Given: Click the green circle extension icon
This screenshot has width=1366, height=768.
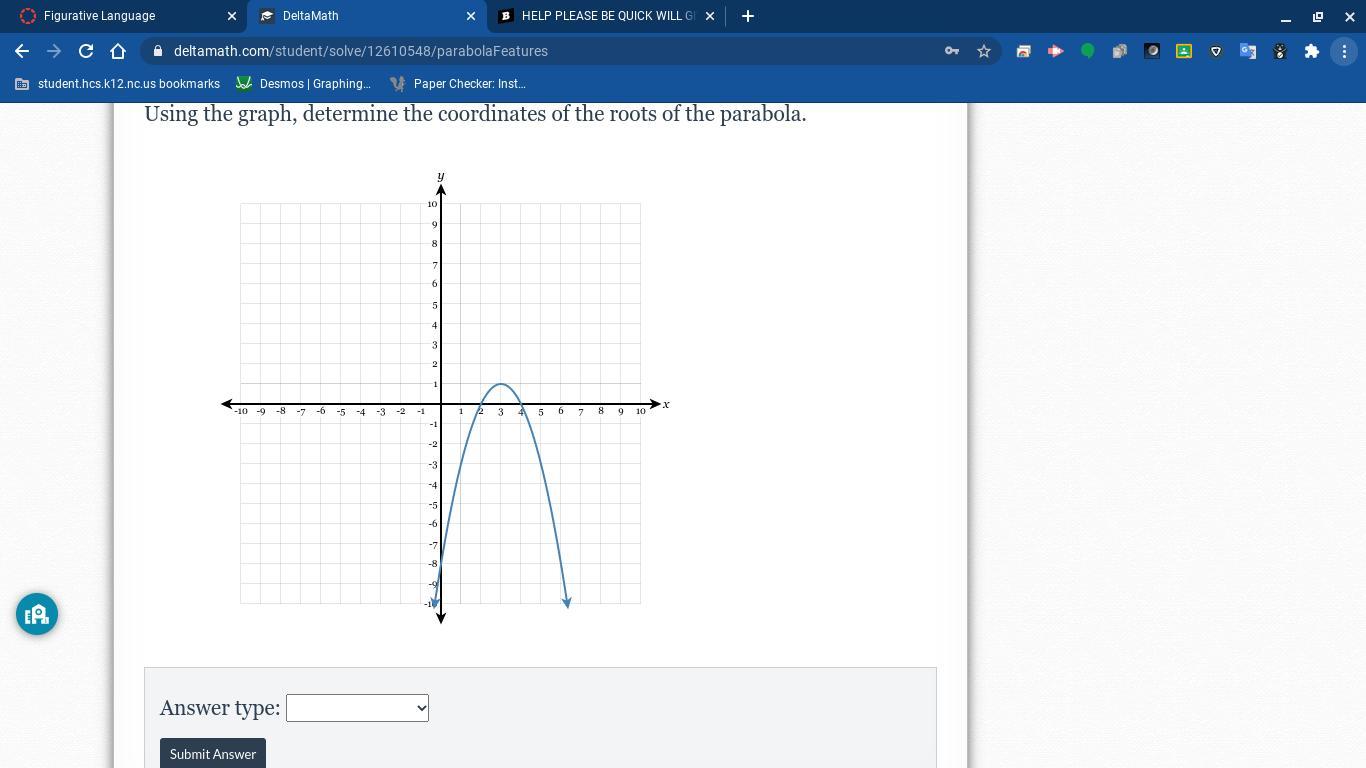Looking at the screenshot, I should 1087,51.
